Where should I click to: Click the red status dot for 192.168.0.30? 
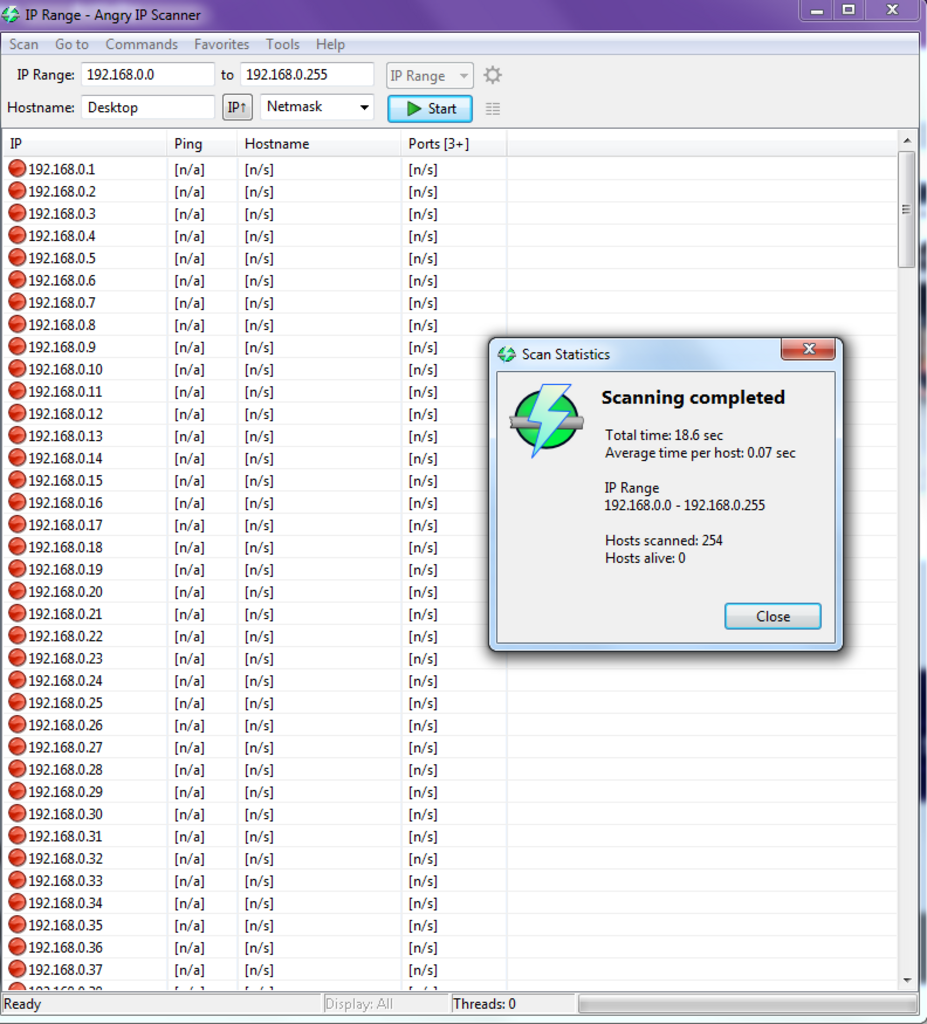point(17,814)
